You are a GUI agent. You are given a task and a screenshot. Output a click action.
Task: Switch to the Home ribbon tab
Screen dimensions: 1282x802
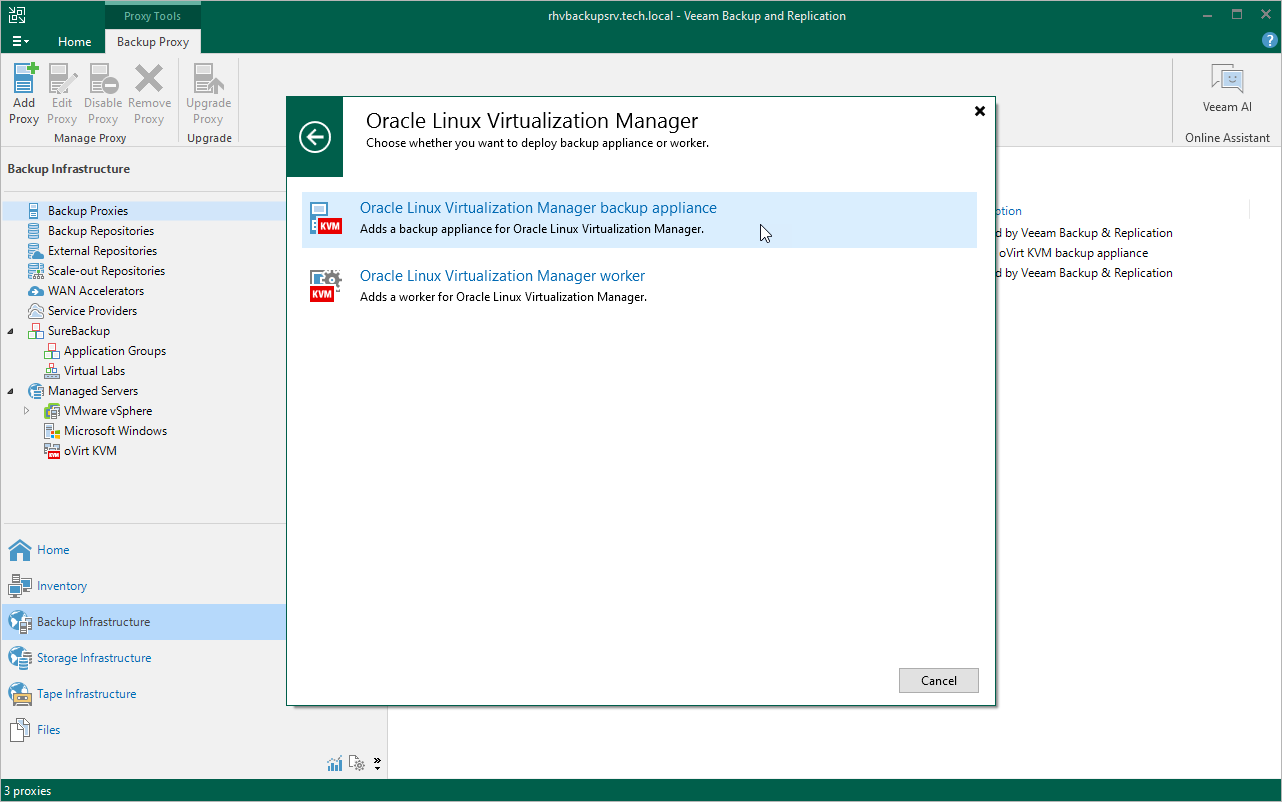point(74,42)
